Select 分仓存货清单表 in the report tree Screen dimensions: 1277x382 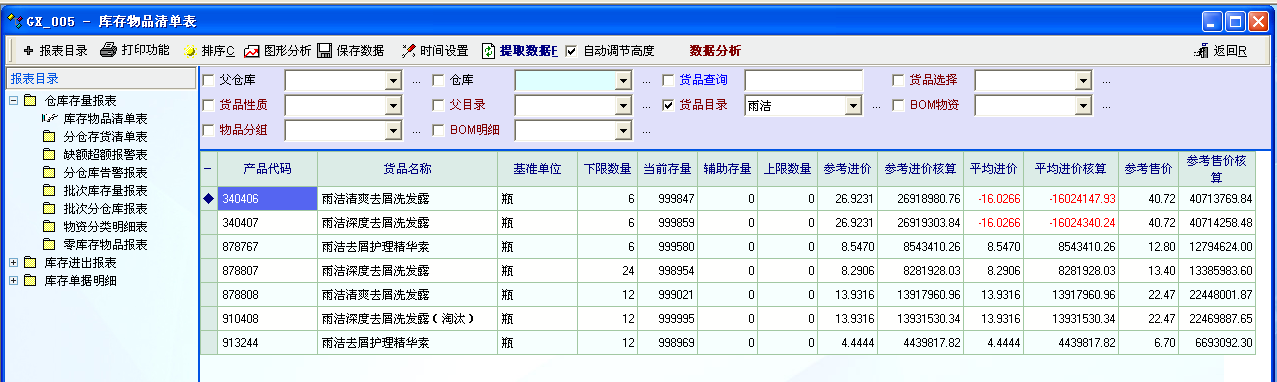coord(105,137)
